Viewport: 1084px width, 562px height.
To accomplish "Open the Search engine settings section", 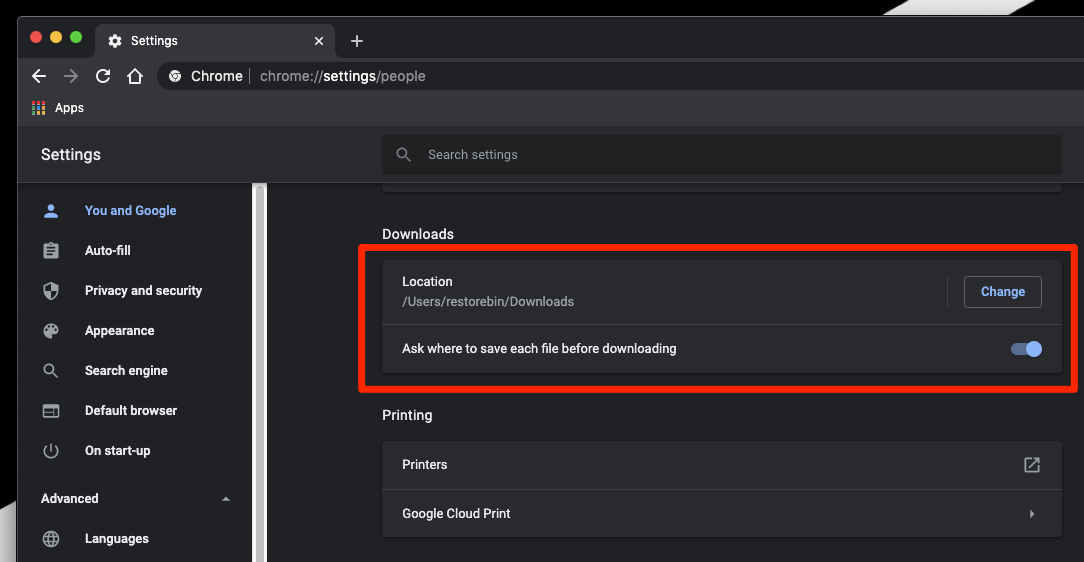I will tap(126, 371).
